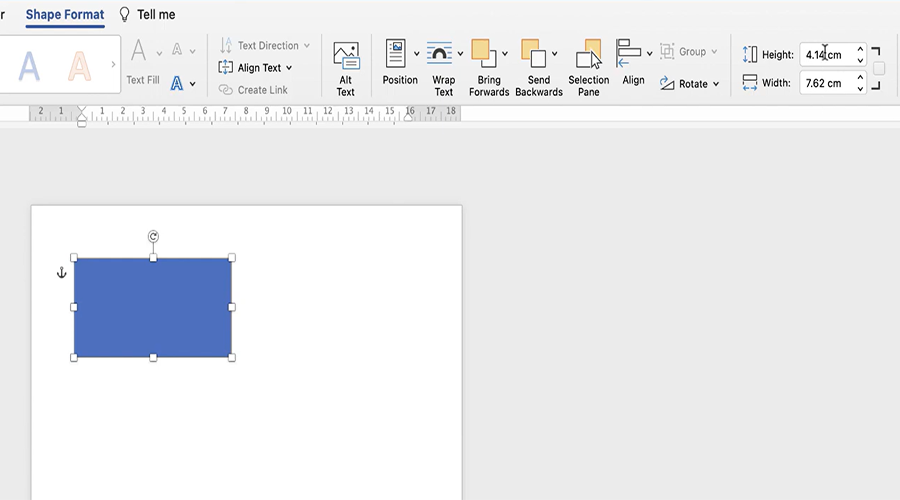Click the Send Backwards icon
900x500 pixels.
(533, 54)
